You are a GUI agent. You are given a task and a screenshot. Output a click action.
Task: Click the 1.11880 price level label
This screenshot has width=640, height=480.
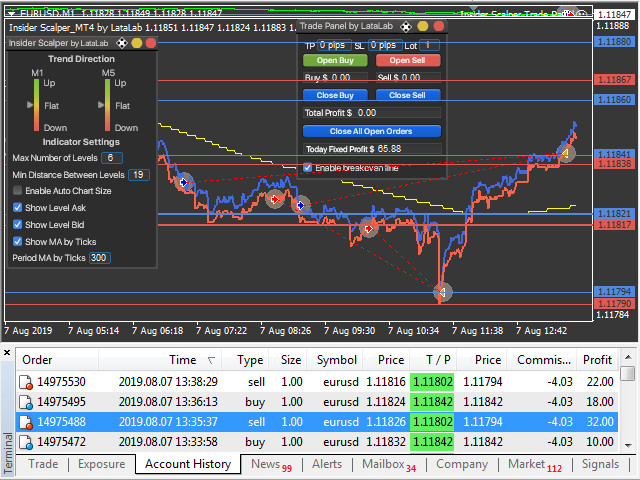[x=614, y=42]
